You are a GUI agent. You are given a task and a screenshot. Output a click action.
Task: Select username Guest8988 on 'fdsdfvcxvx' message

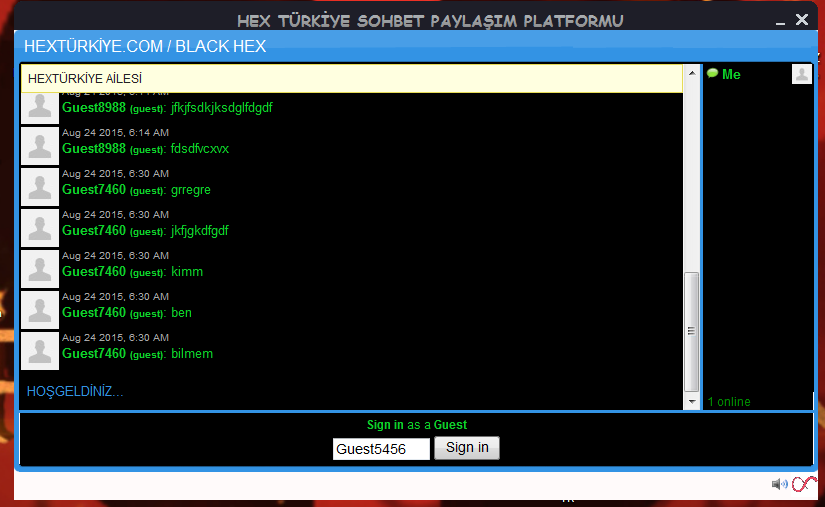94,148
